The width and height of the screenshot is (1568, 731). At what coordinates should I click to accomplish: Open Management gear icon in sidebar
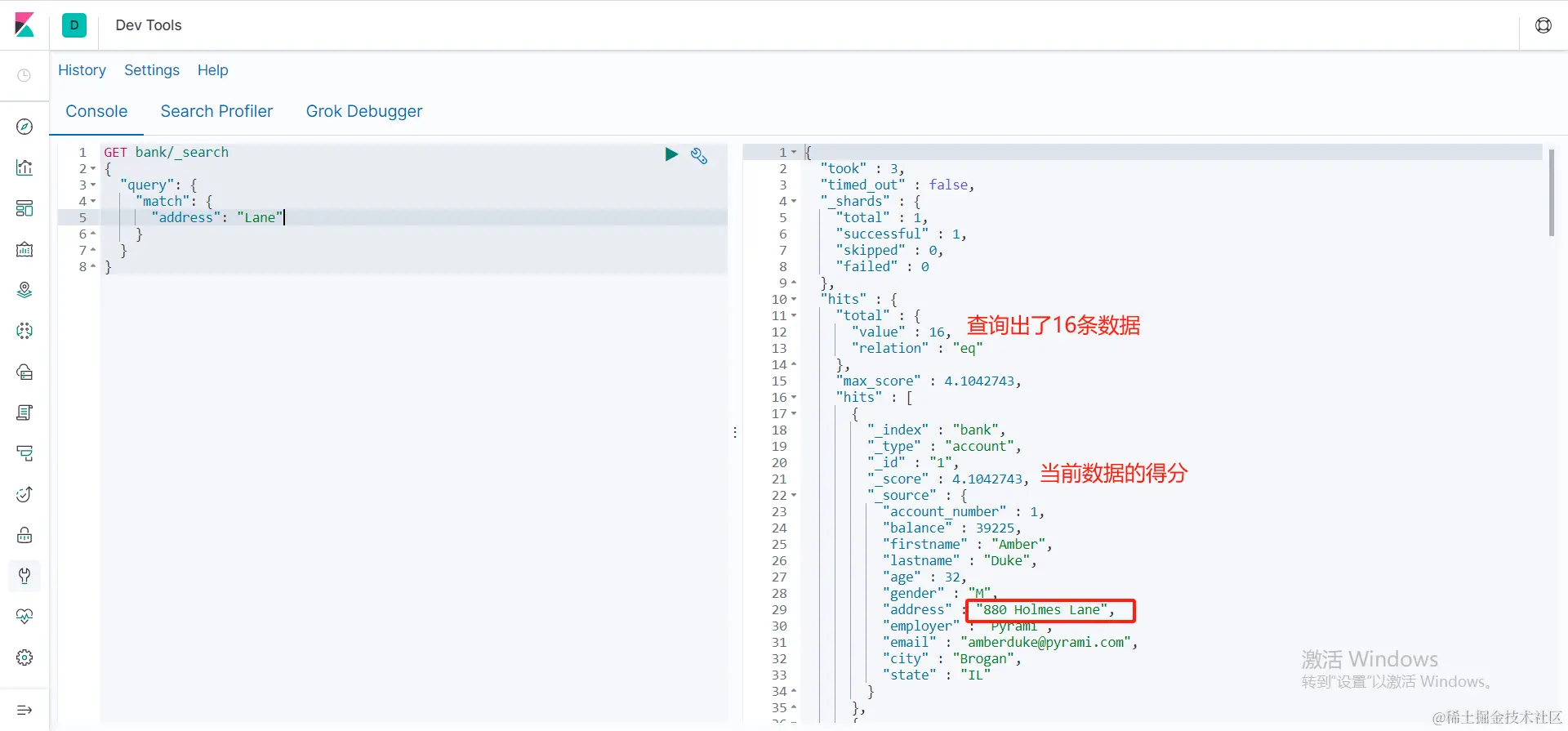pyautogui.click(x=24, y=657)
